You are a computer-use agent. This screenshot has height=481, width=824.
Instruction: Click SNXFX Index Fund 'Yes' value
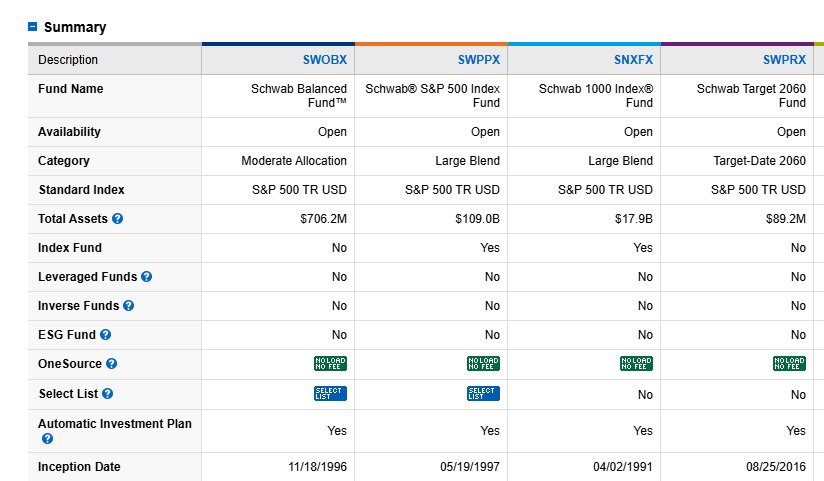(643, 248)
